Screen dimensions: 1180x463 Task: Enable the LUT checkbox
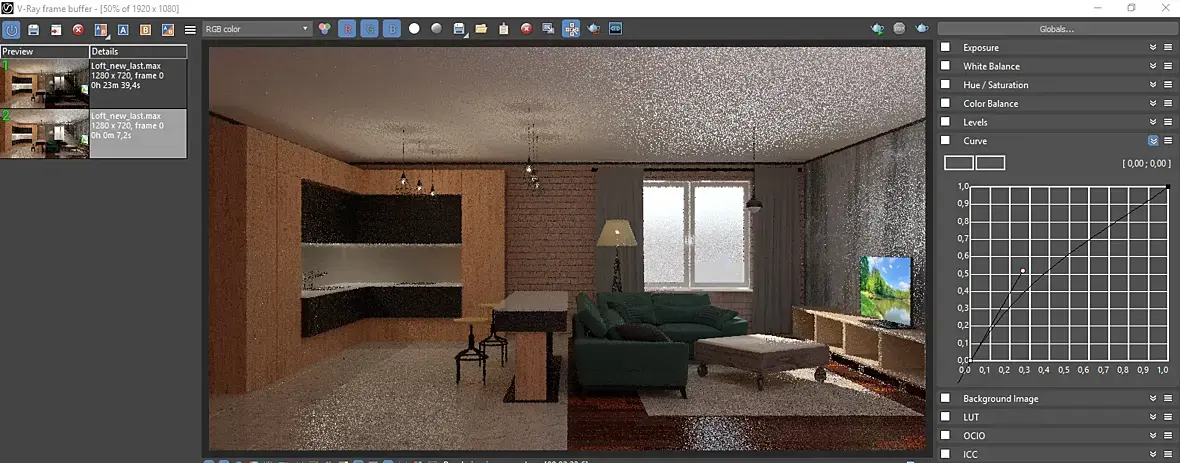pos(945,416)
